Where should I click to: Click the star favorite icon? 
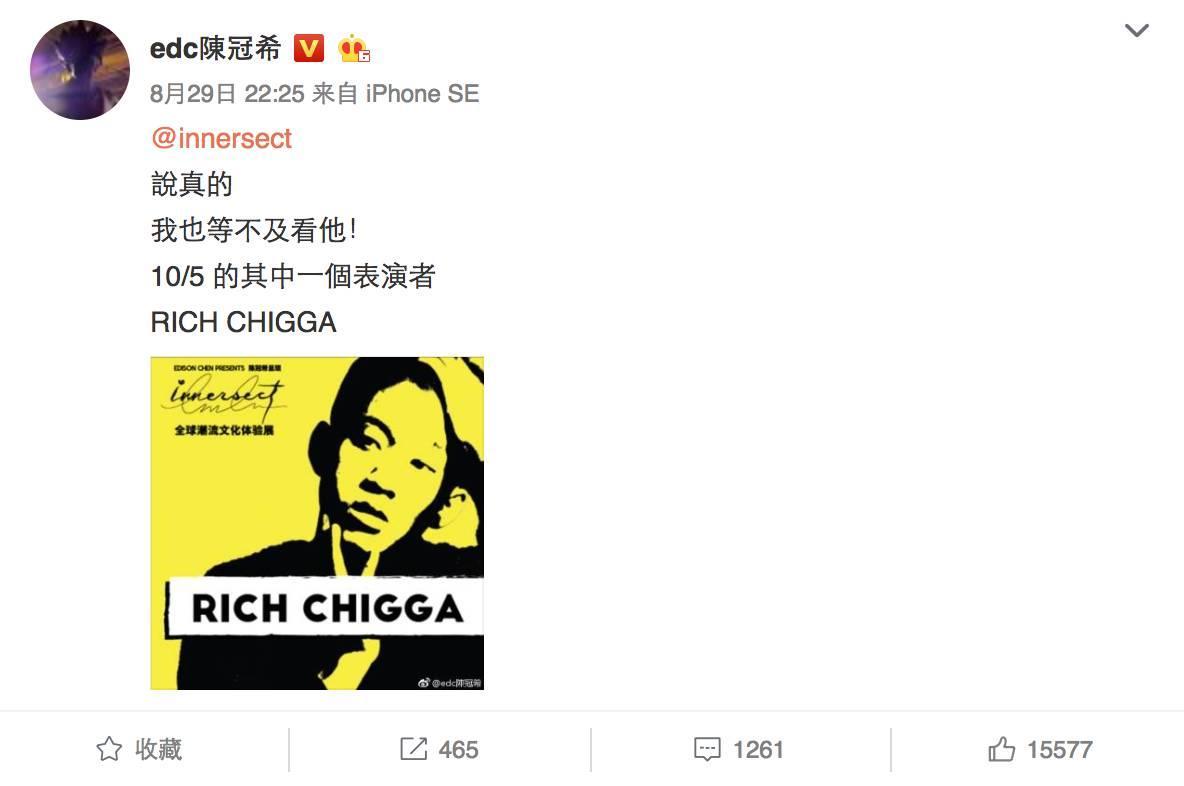[x=109, y=749]
